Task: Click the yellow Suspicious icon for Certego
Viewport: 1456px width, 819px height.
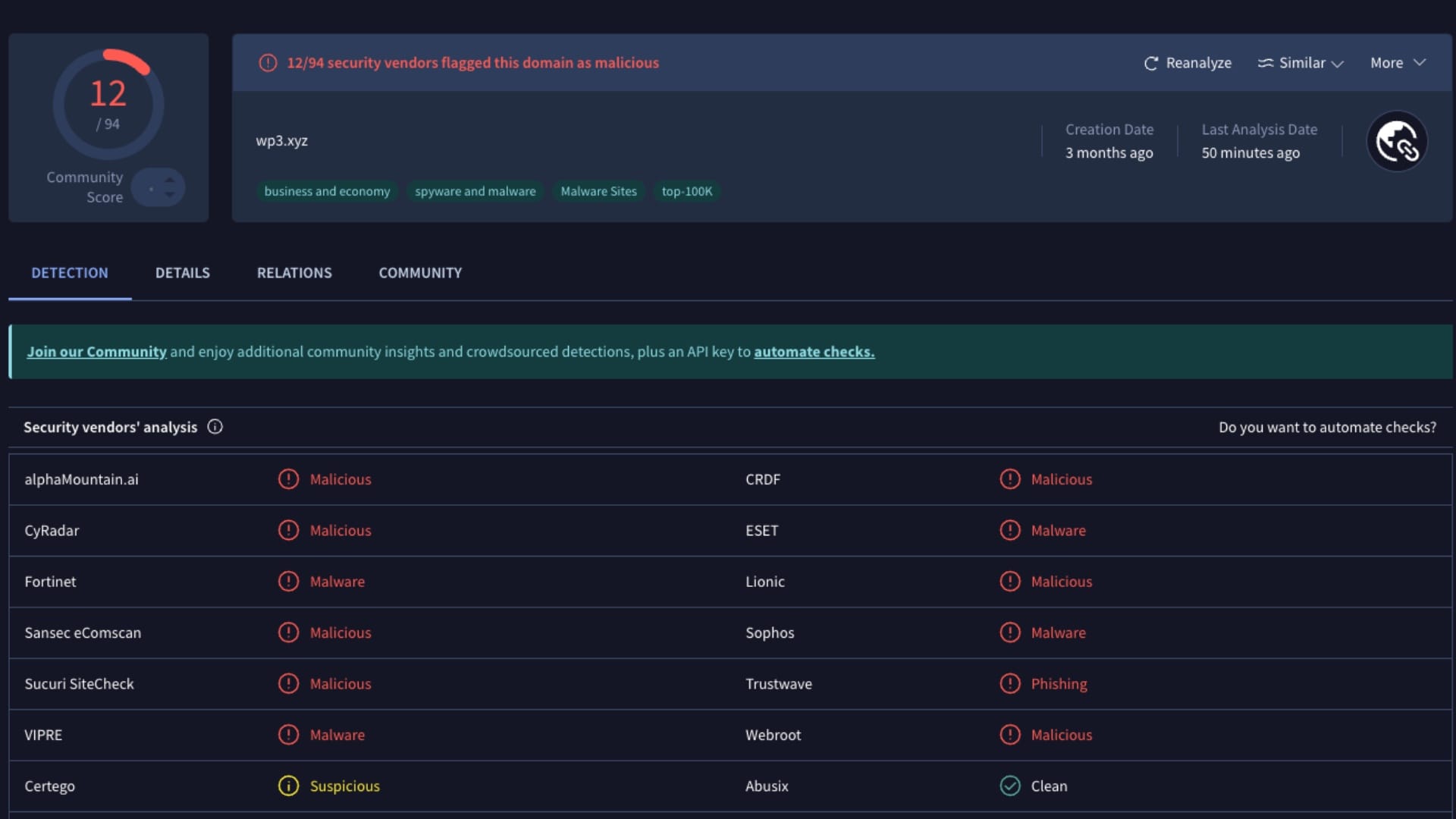Action: [x=288, y=786]
